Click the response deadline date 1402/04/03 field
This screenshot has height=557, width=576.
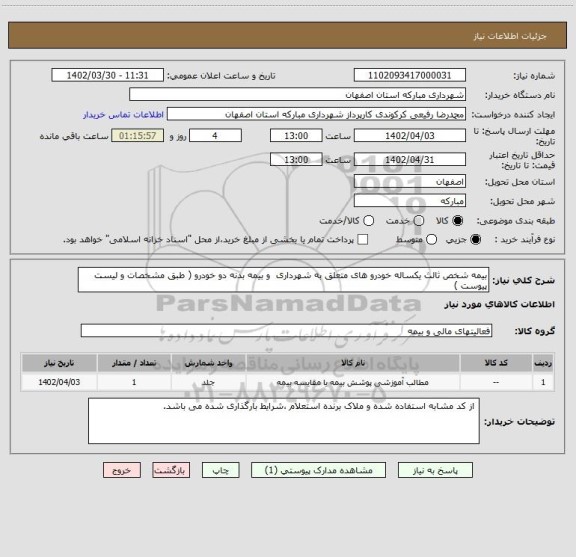(x=410, y=136)
